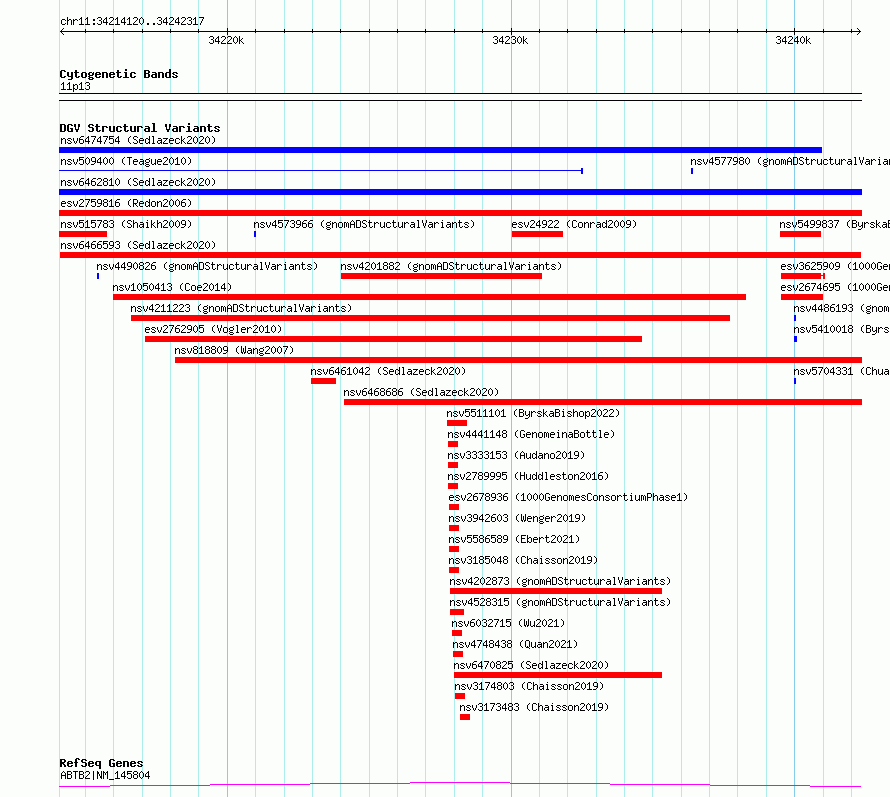Click the nsv4202873 red bar
Image resolution: width=890 pixels, height=797 pixels.
click(556, 592)
